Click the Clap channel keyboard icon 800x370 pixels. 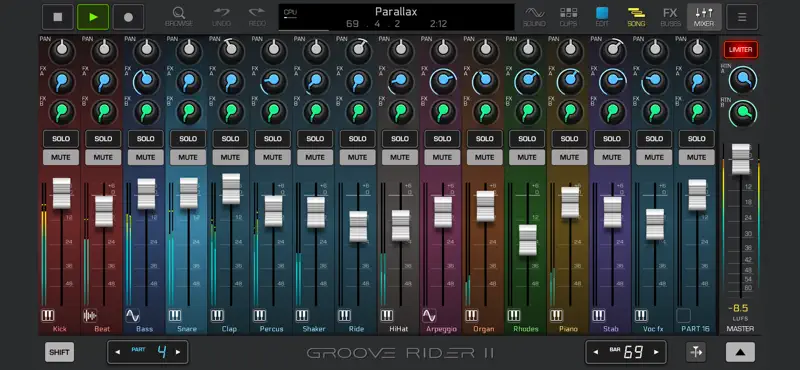click(x=217, y=315)
